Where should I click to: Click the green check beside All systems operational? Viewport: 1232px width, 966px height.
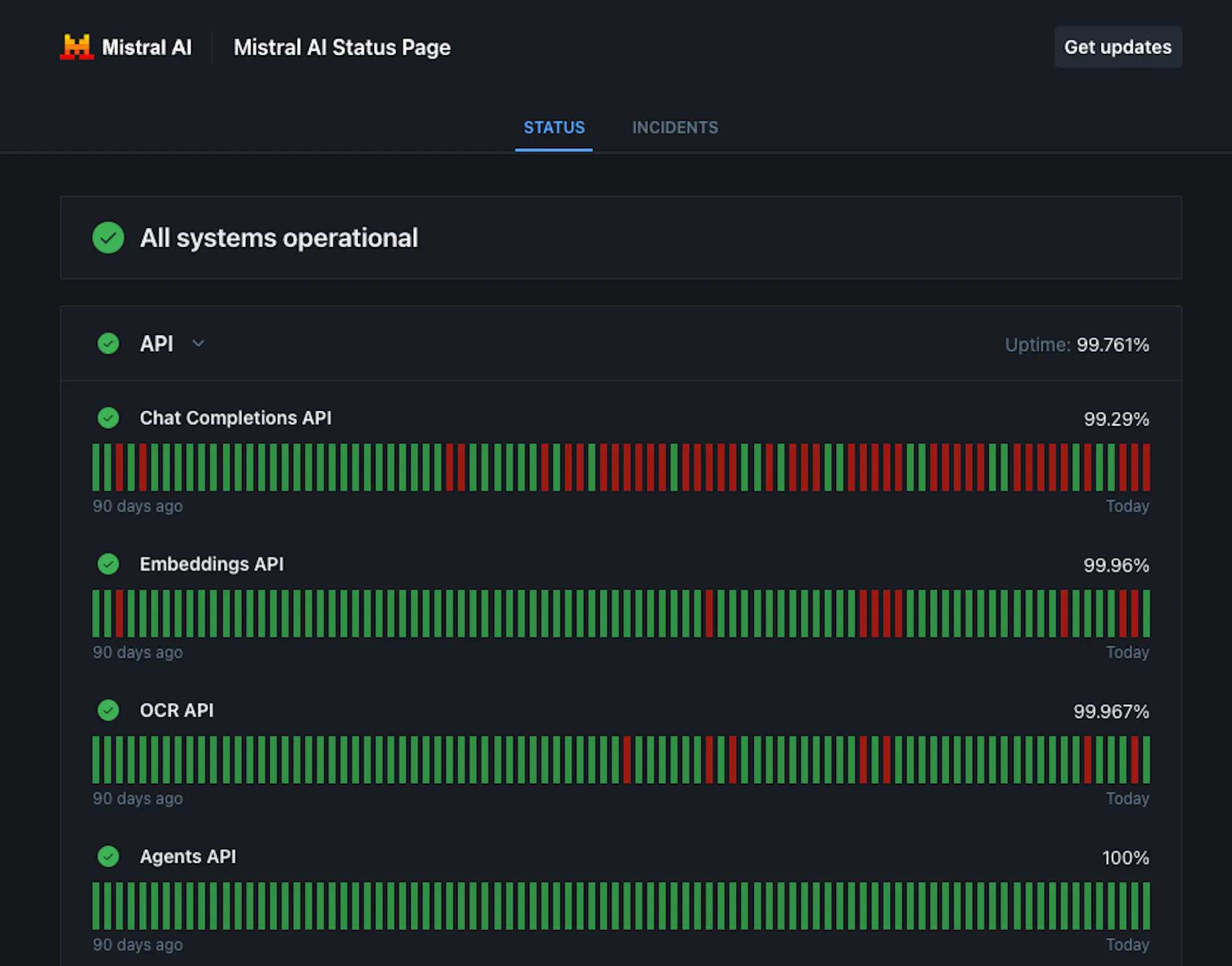(108, 237)
